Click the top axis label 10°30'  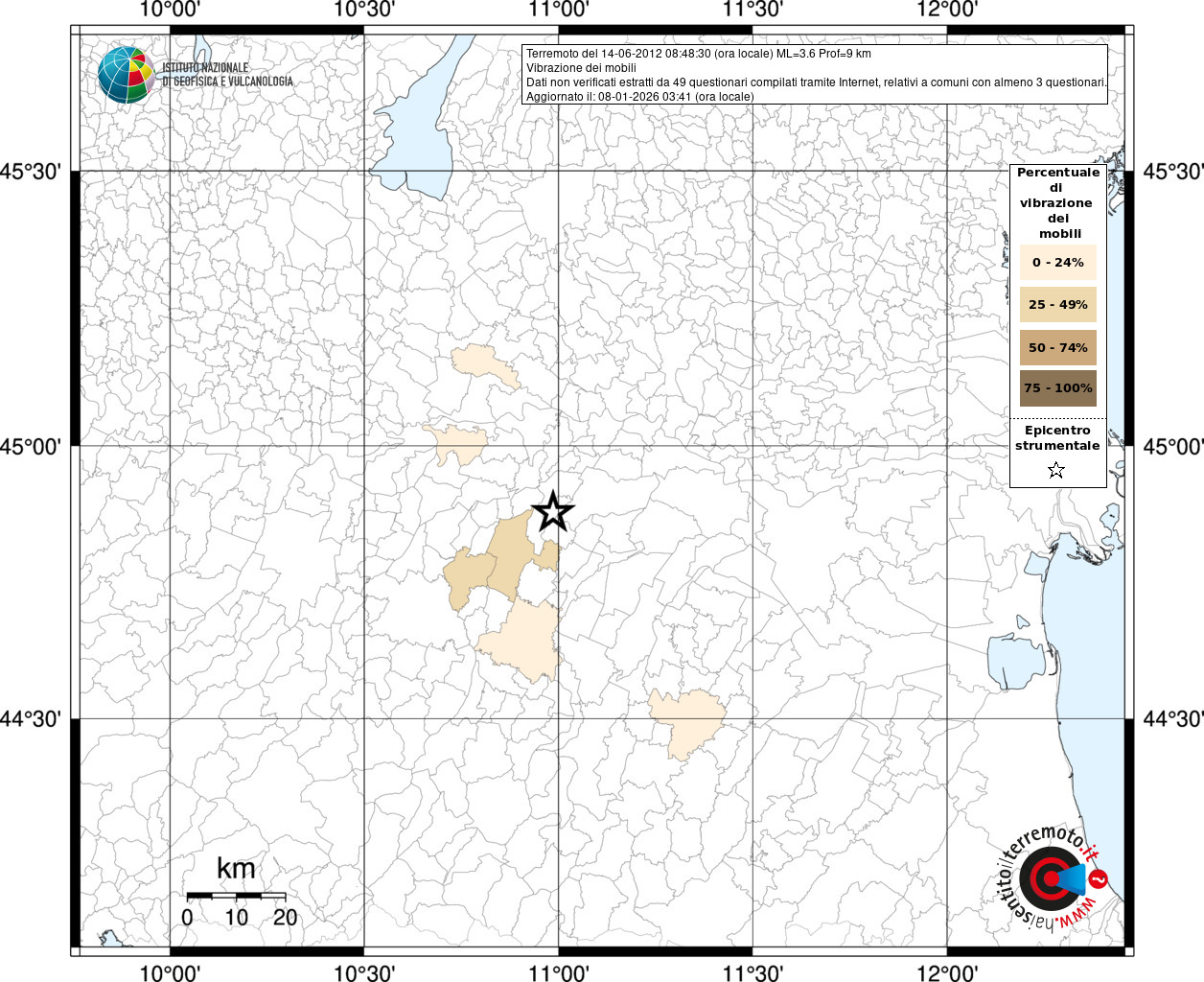click(x=364, y=10)
